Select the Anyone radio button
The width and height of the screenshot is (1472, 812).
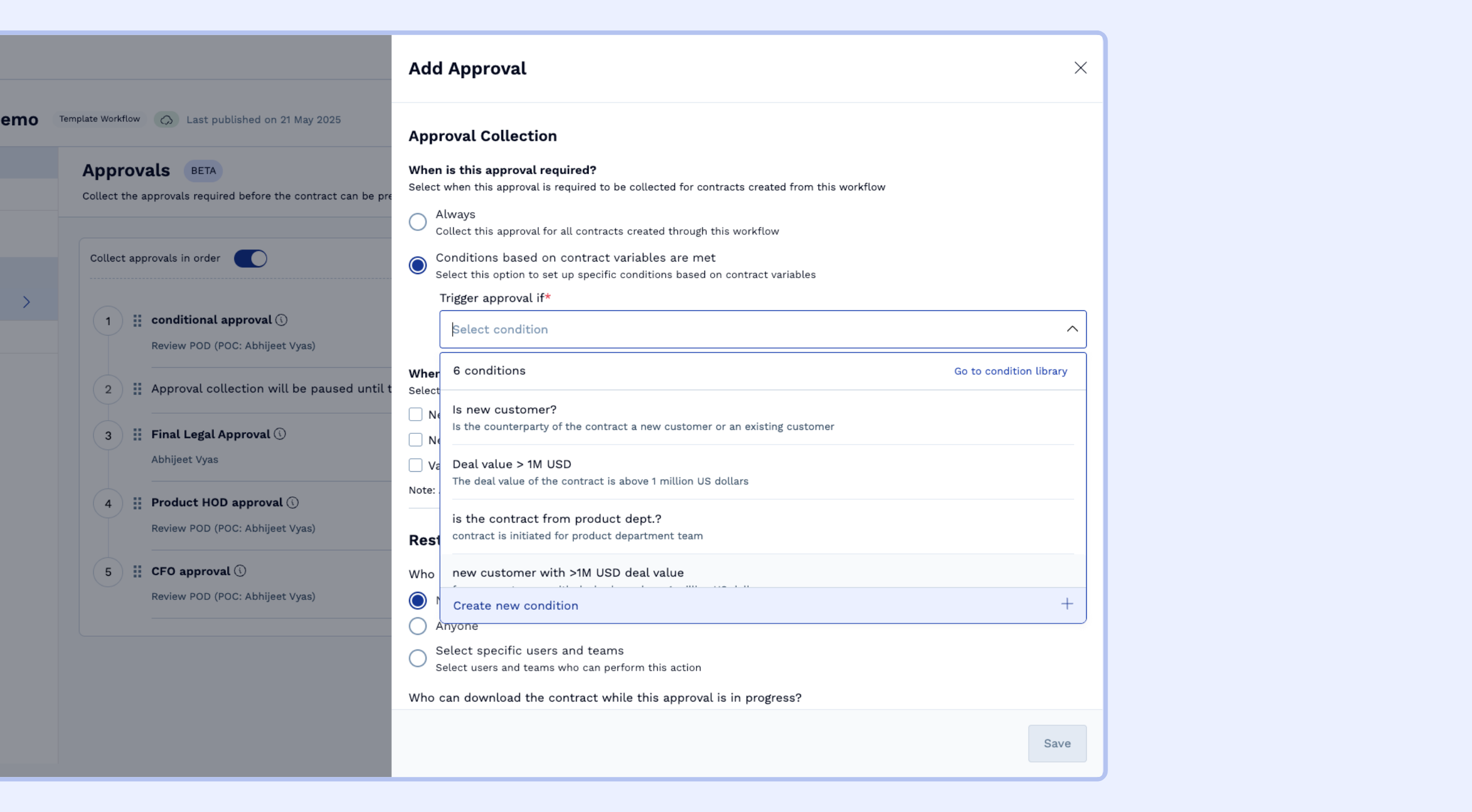(417, 626)
